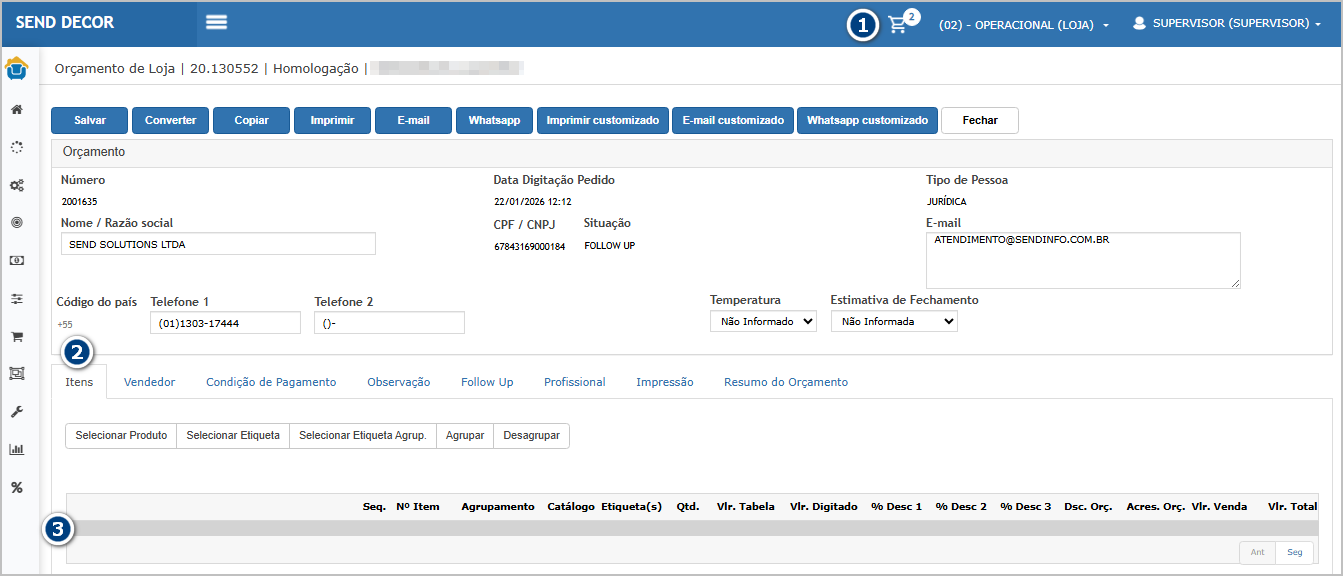Open the wrench tools sidebar icon
The height and width of the screenshot is (576, 1343).
pos(17,412)
